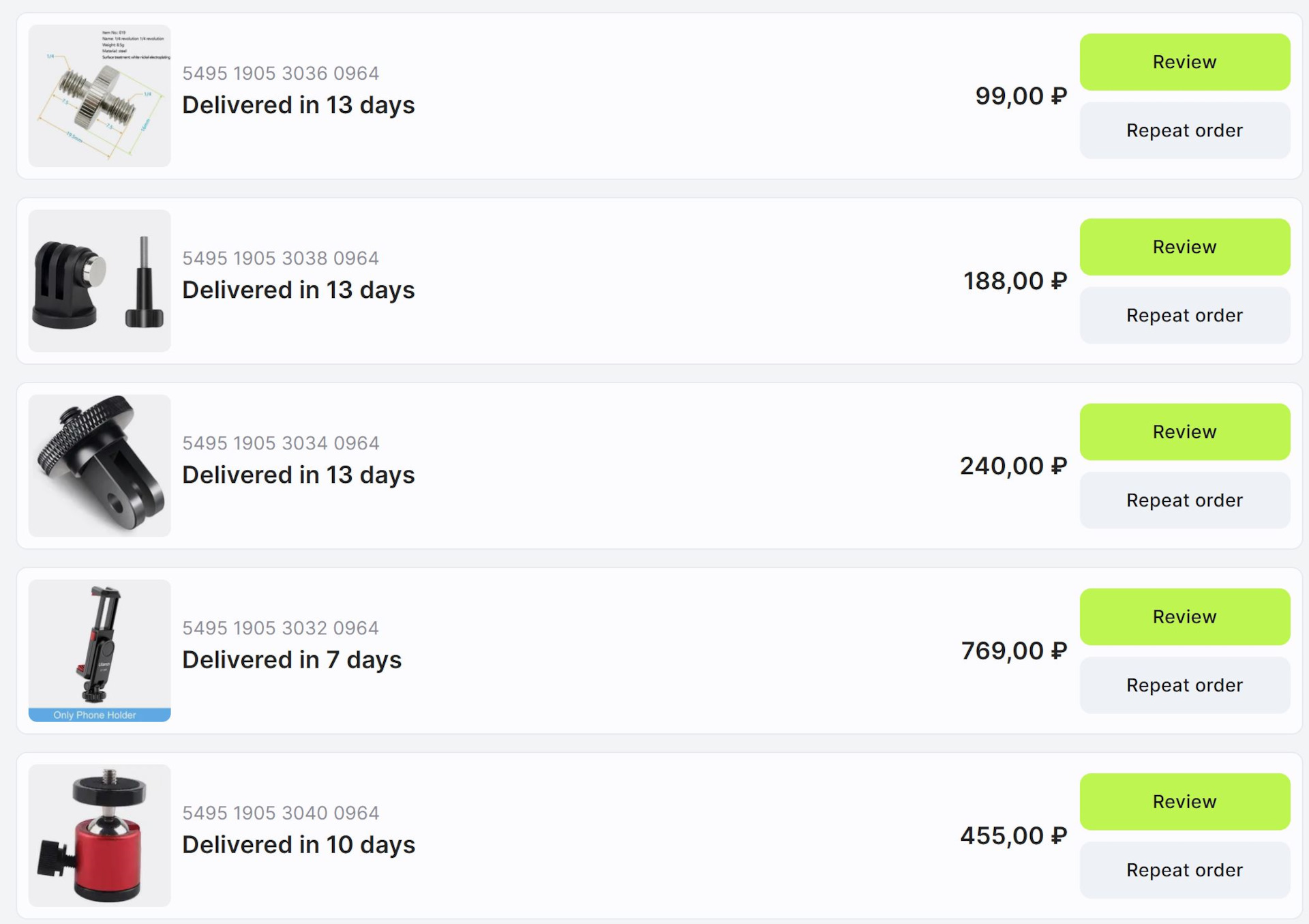Repeat order for the 99,00 ₽ item

click(x=1184, y=130)
